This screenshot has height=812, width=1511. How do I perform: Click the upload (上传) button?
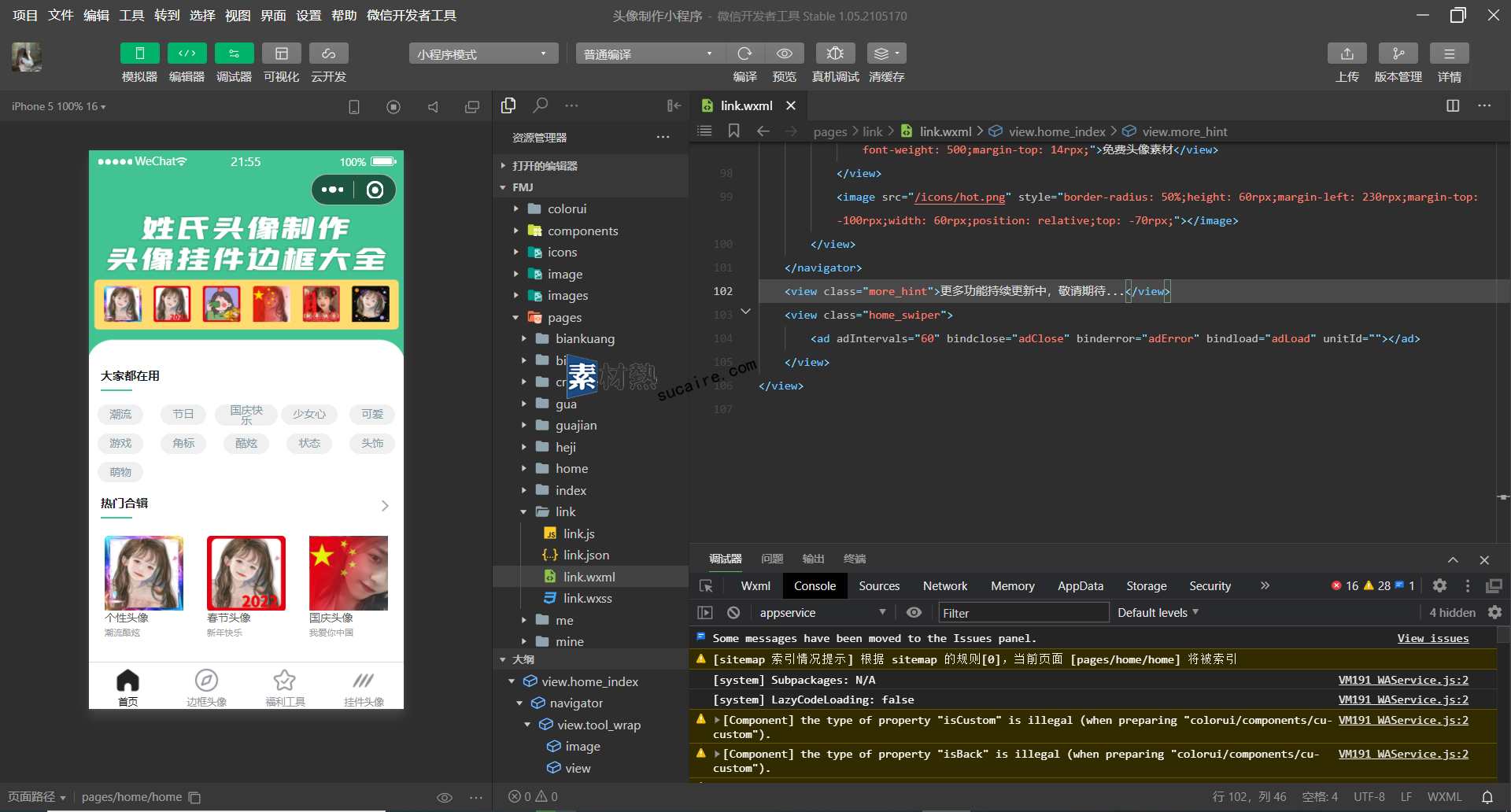[x=1347, y=54]
